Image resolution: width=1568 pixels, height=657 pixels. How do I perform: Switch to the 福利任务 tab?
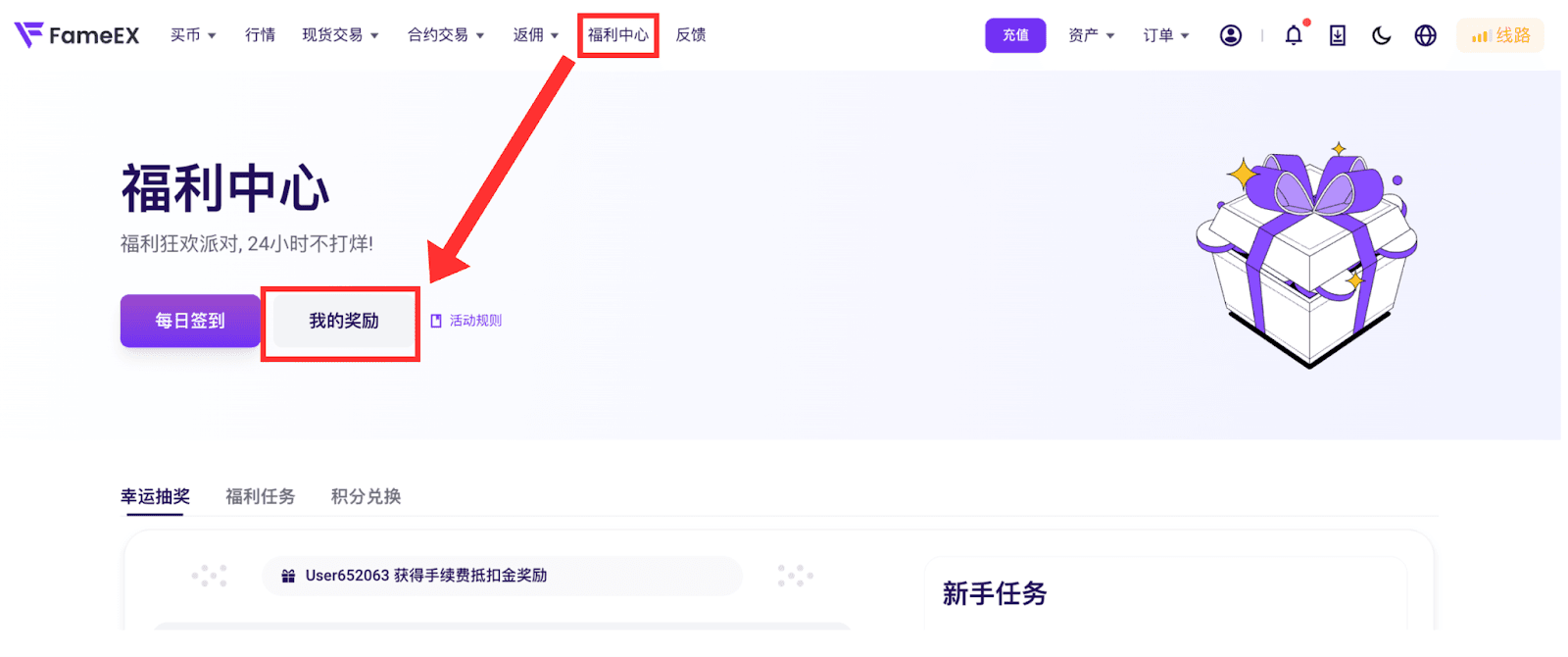(x=260, y=496)
